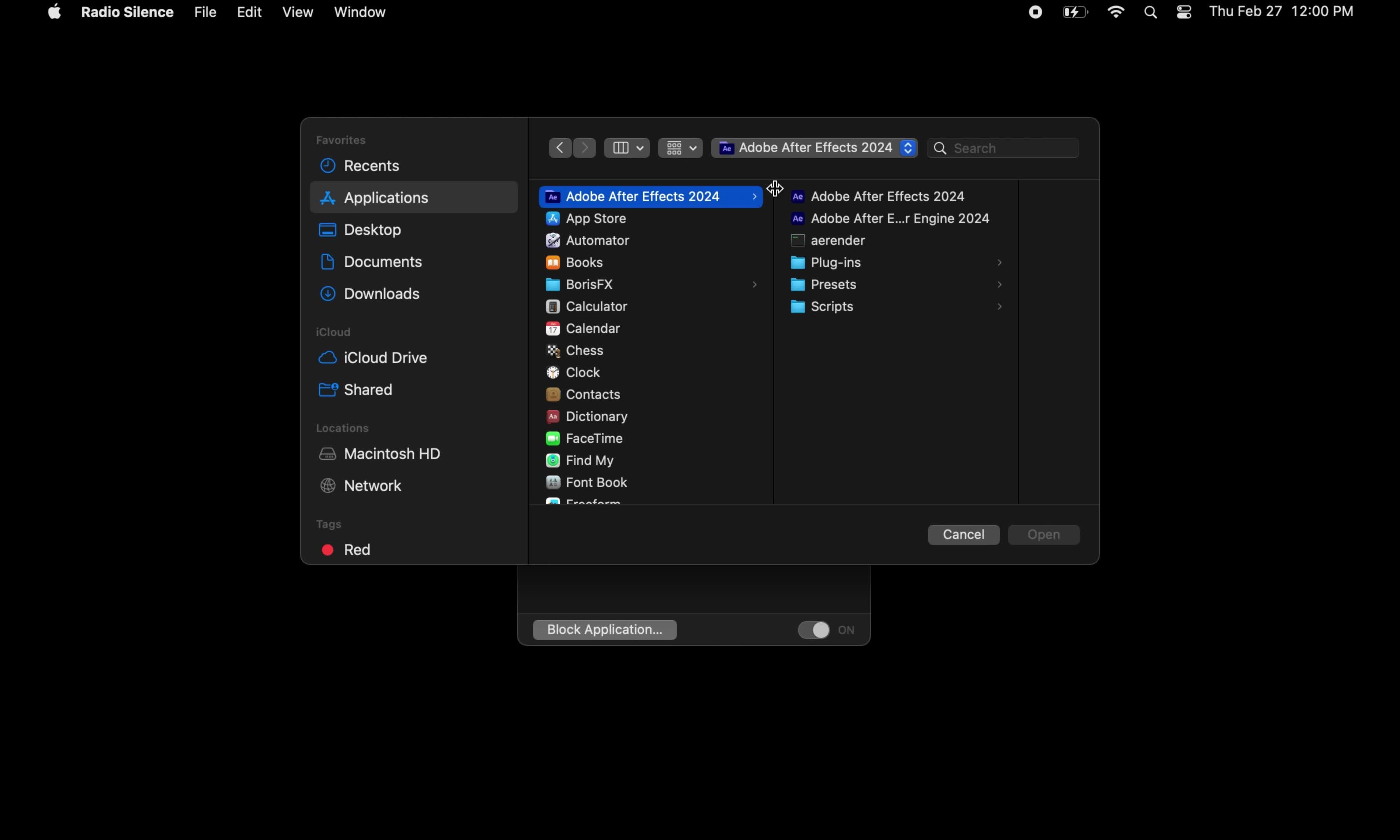
Task: Open the group-by options dropdown
Action: point(680,148)
